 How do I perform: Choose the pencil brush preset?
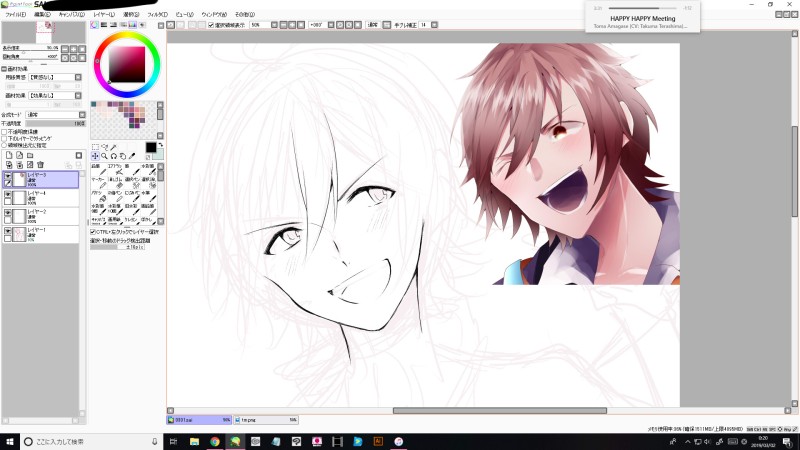100,170
